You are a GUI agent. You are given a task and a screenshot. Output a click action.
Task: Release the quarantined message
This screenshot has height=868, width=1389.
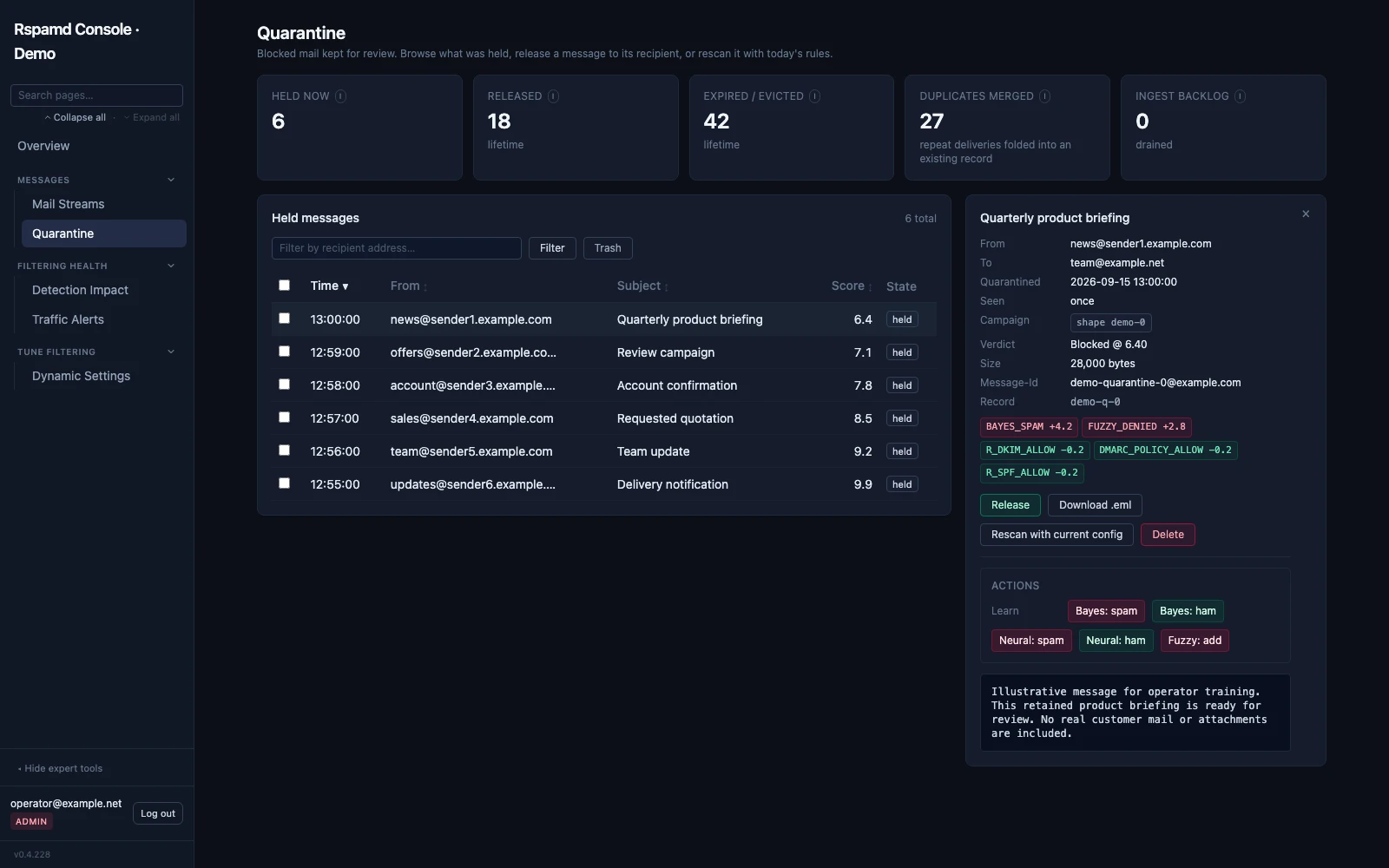tap(1010, 505)
